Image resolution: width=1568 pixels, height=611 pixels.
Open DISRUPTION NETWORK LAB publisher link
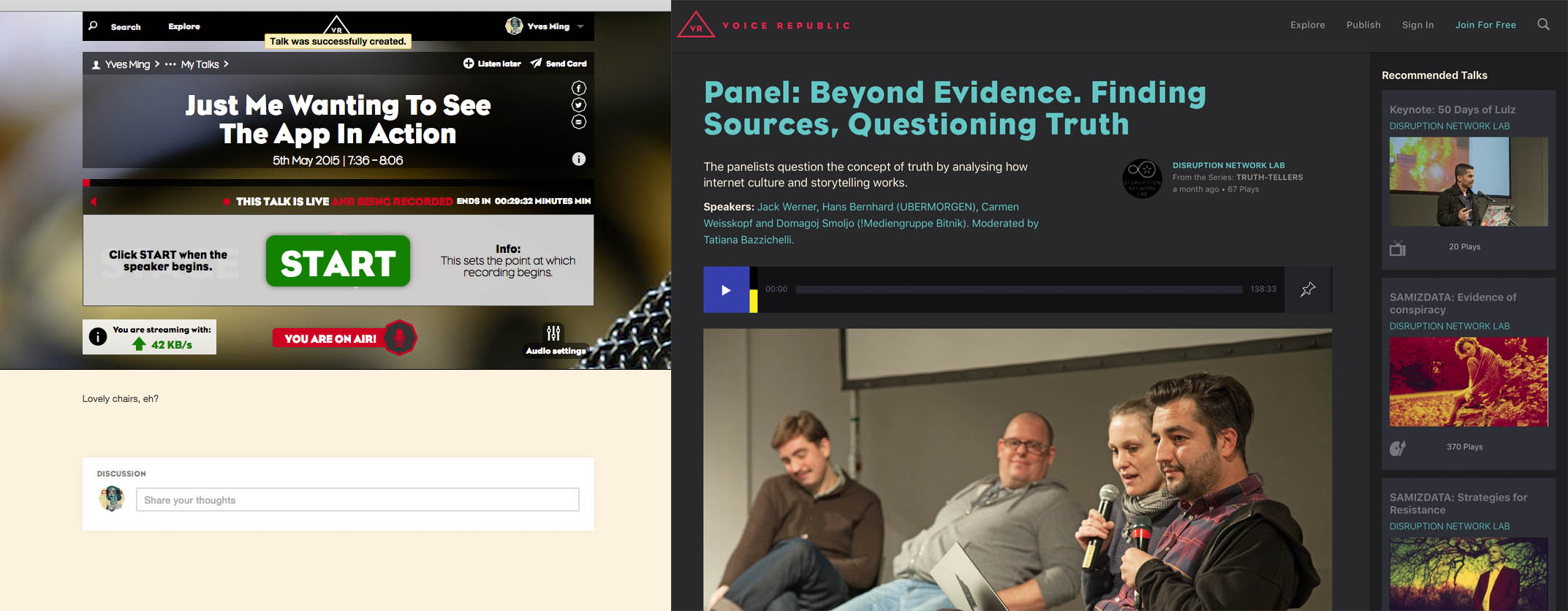[x=1228, y=165]
